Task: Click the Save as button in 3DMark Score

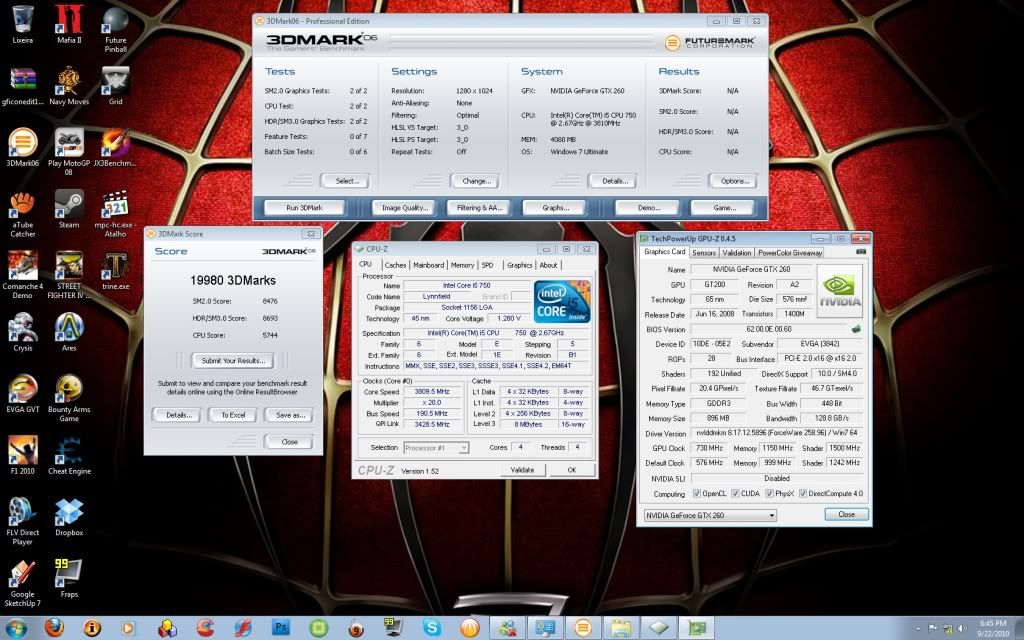Action: tap(289, 415)
